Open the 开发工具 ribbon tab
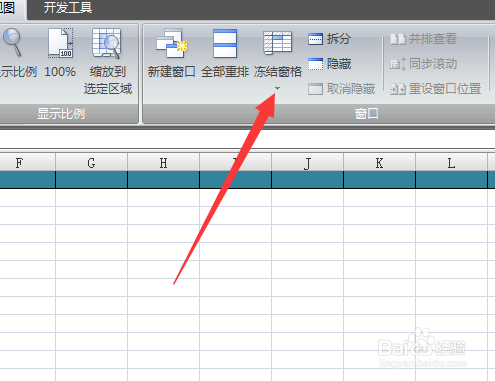Viewport: 495px width, 381px height. [68, 8]
